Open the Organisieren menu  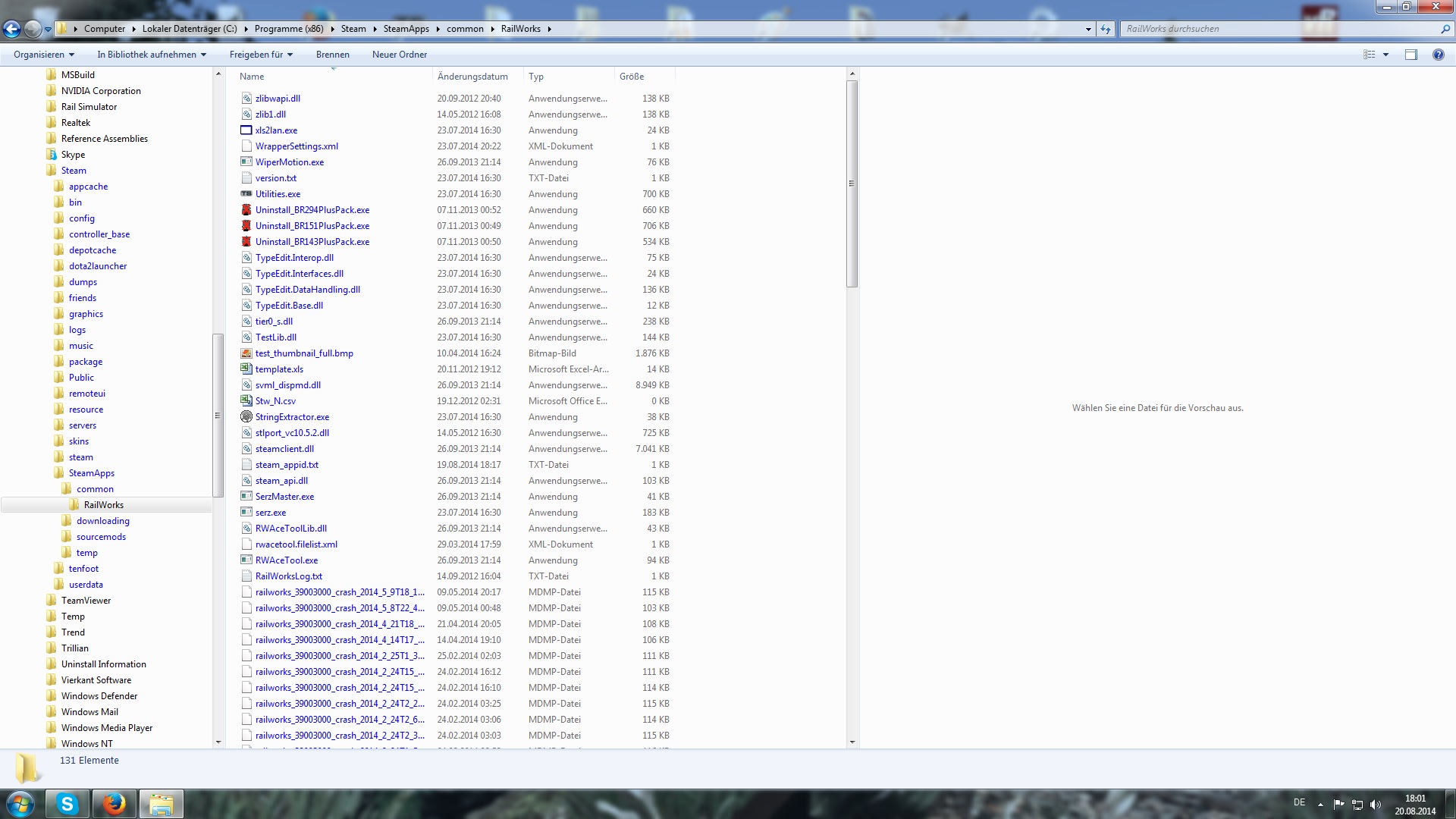click(x=44, y=55)
